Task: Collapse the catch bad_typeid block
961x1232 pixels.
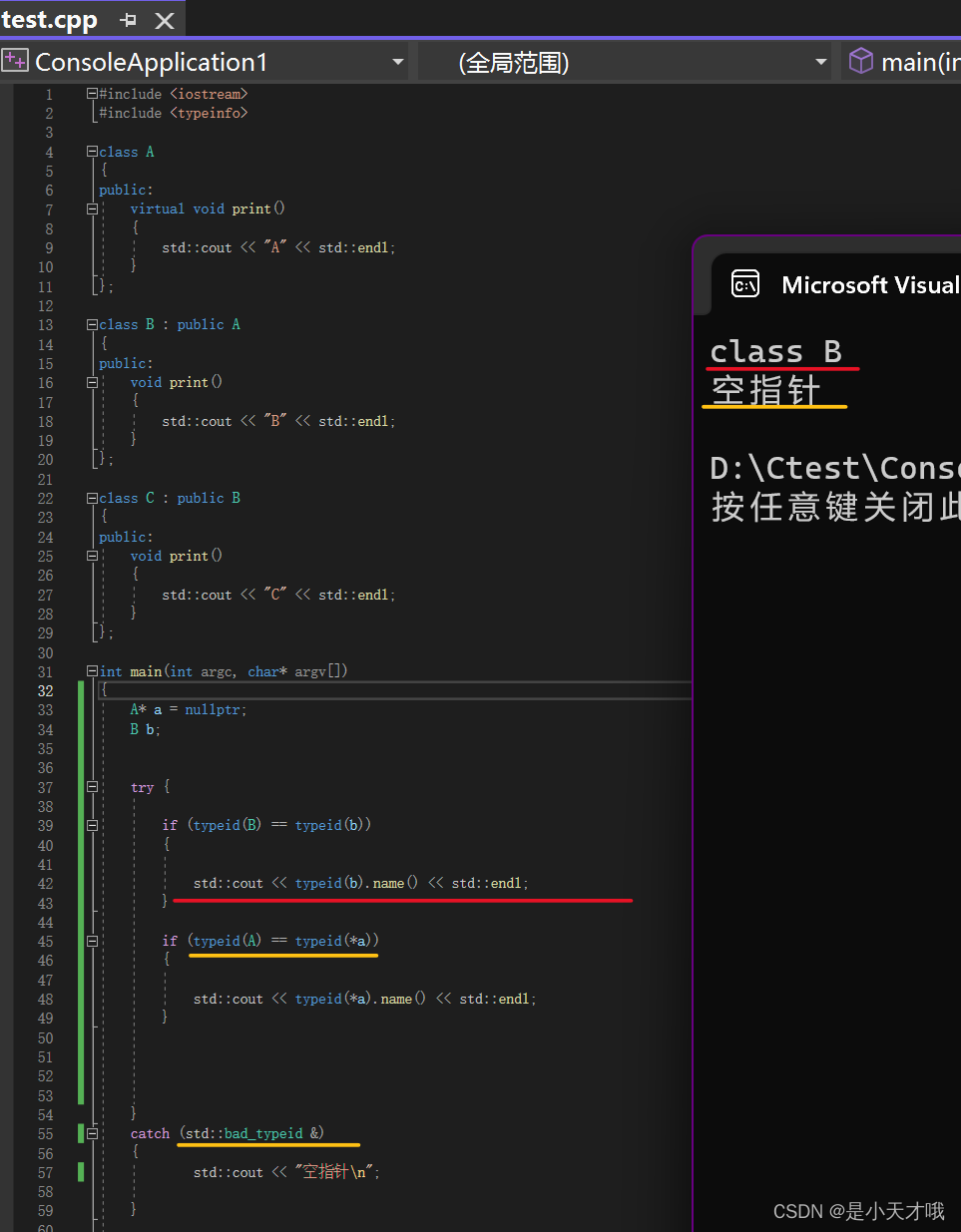Action: [91, 1133]
